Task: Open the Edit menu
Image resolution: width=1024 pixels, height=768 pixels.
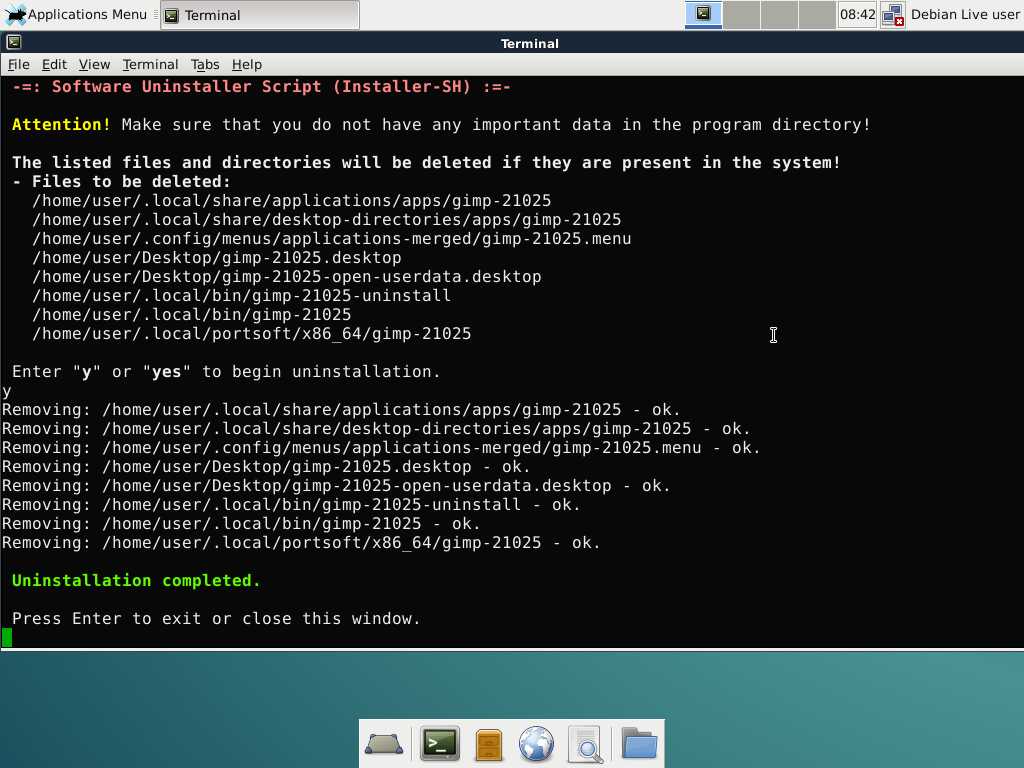Action: coord(54,64)
